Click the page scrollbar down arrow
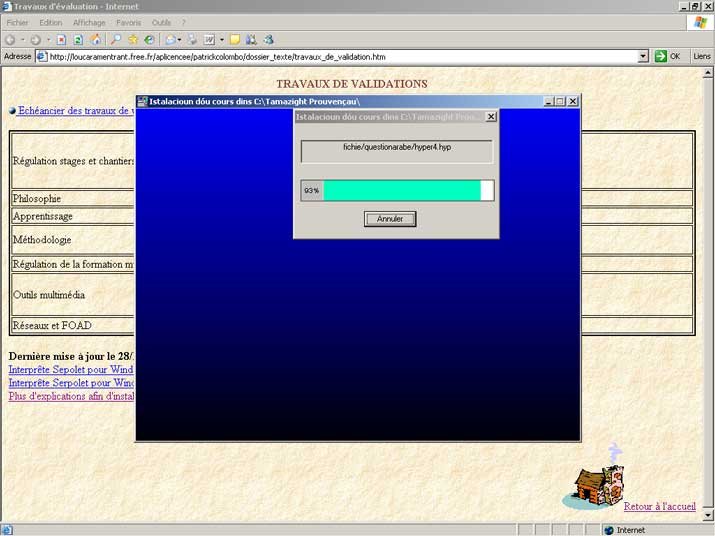 (x=708, y=515)
